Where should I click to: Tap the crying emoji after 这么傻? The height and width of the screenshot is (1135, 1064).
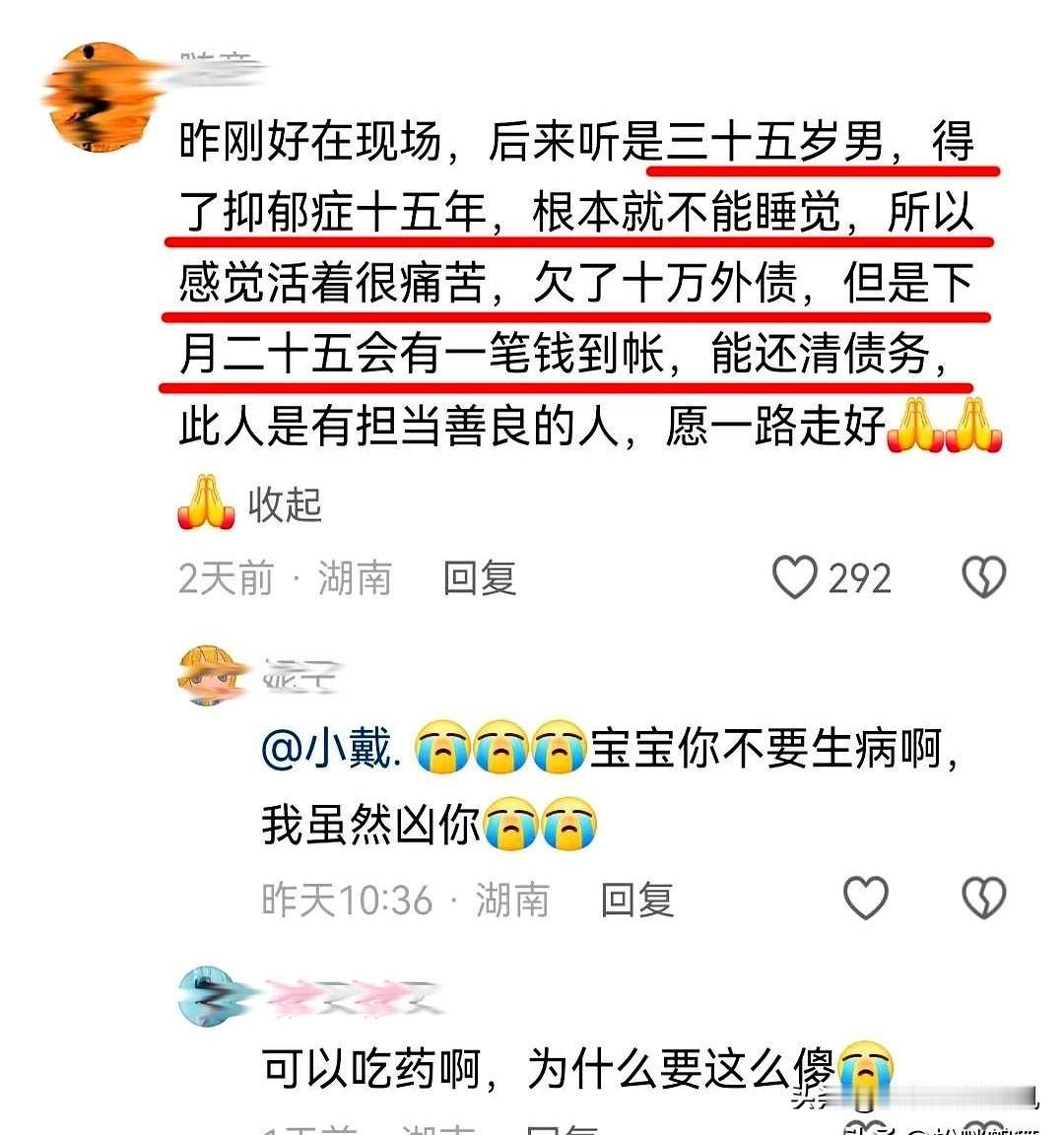pyautogui.click(x=866, y=1069)
